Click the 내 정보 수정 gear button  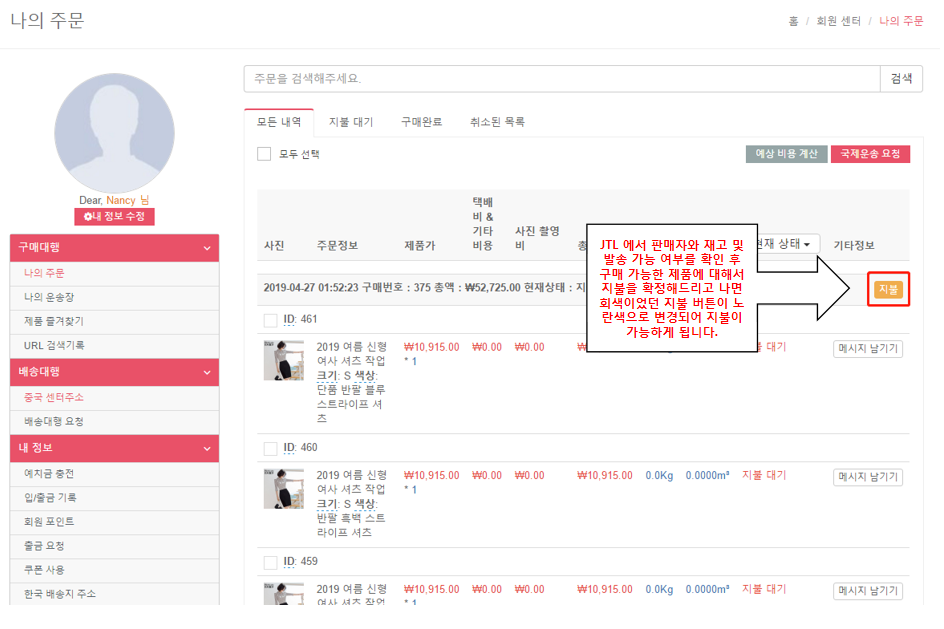click(114, 216)
